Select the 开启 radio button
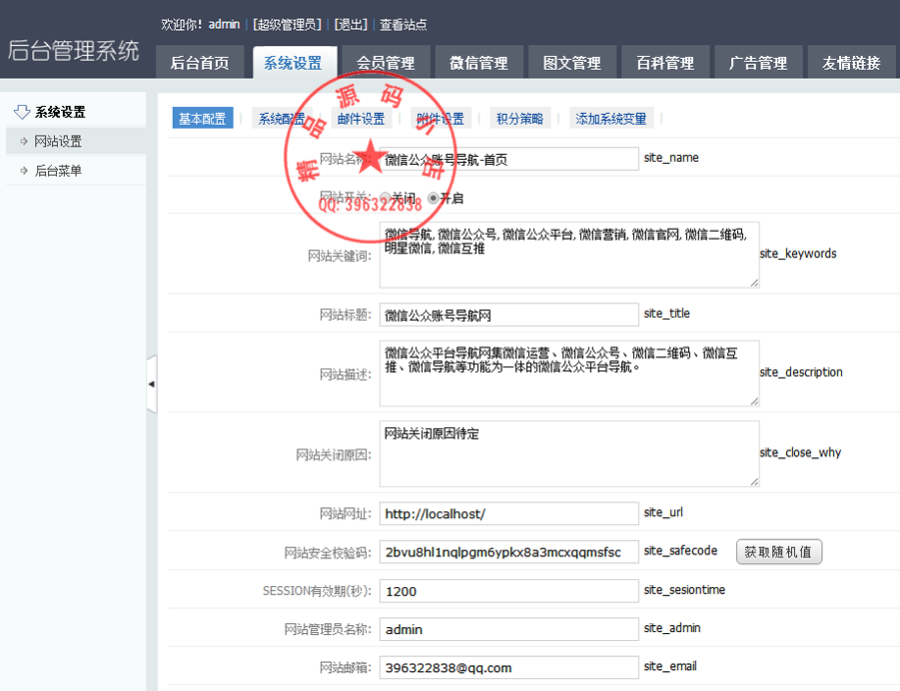Image resolution: width=900 pixels, height=691 pixels. [433, 198]
